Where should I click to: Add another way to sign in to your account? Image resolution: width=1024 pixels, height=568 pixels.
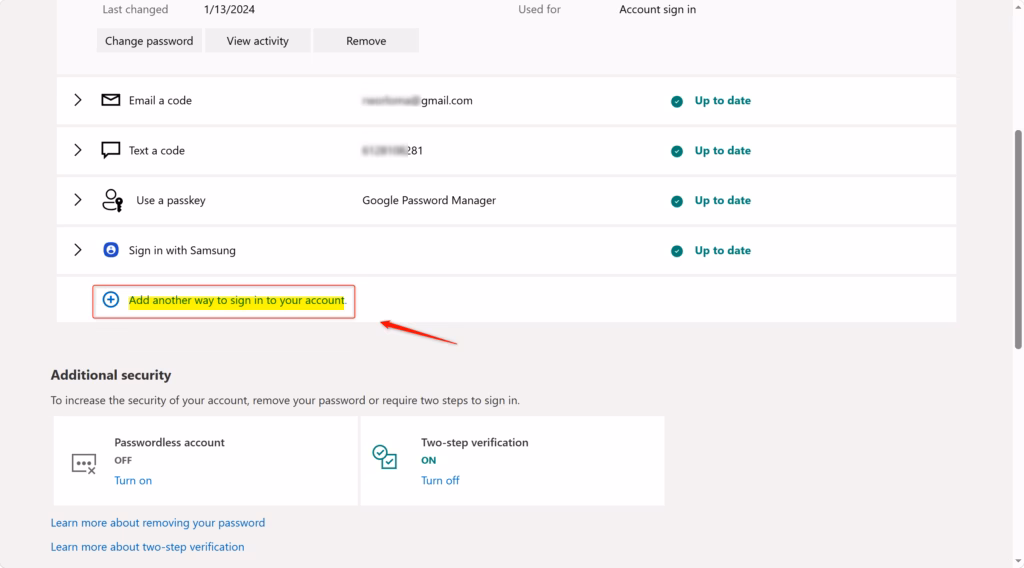tap(236, 300)
